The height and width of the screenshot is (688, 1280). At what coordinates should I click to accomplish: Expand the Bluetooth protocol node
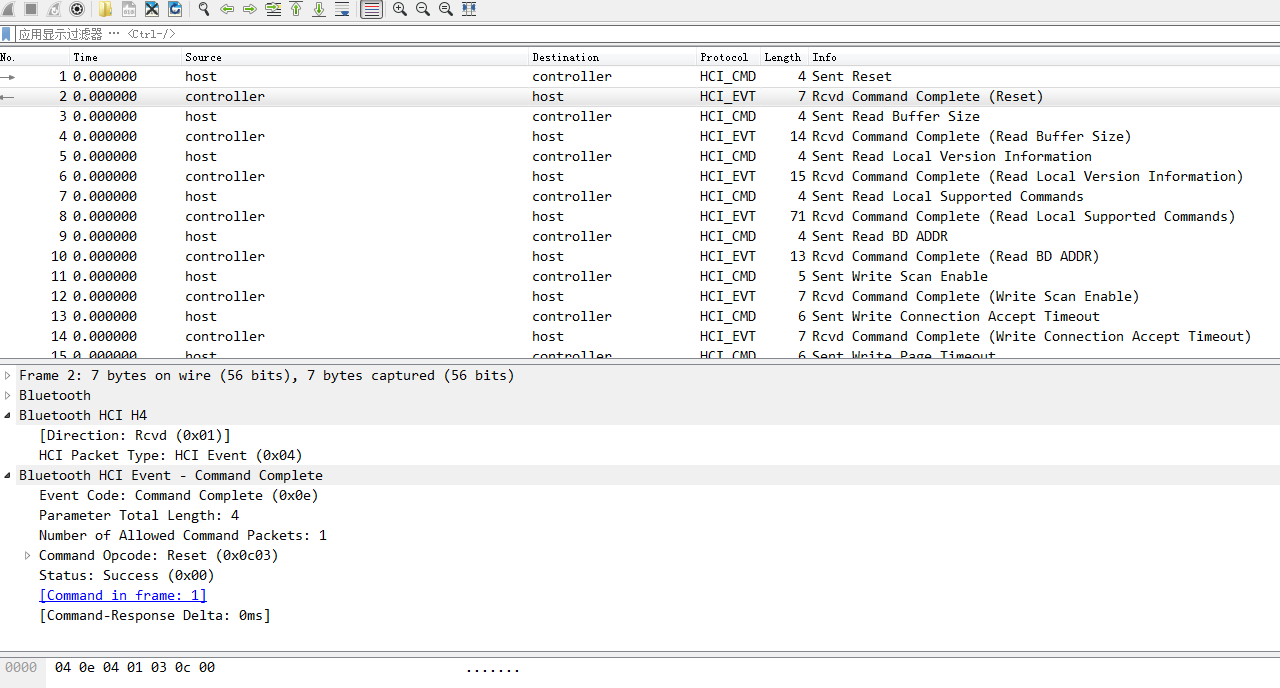point(7,395)
